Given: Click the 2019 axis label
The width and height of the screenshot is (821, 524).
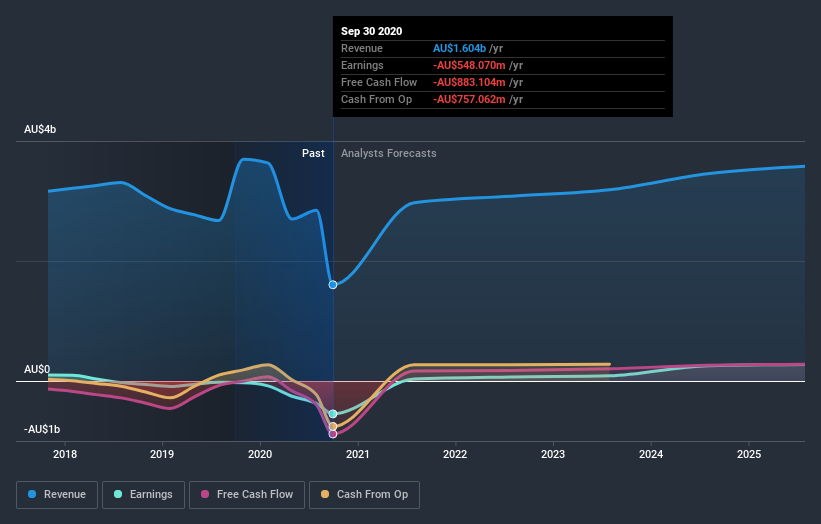Looking at the screenshot, I should [x=162, y=454].
